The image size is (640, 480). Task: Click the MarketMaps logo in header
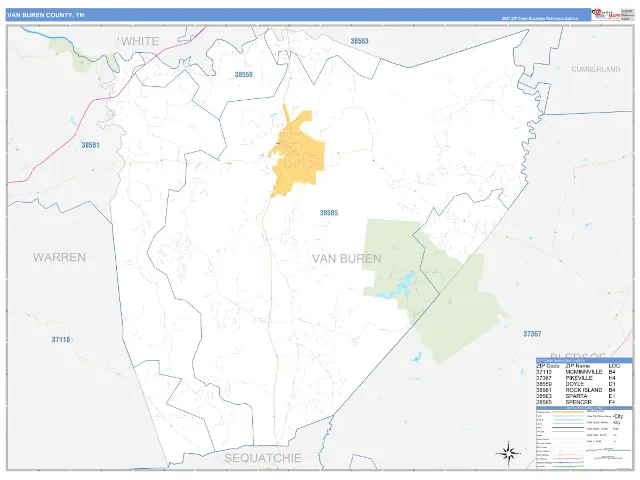606,14
